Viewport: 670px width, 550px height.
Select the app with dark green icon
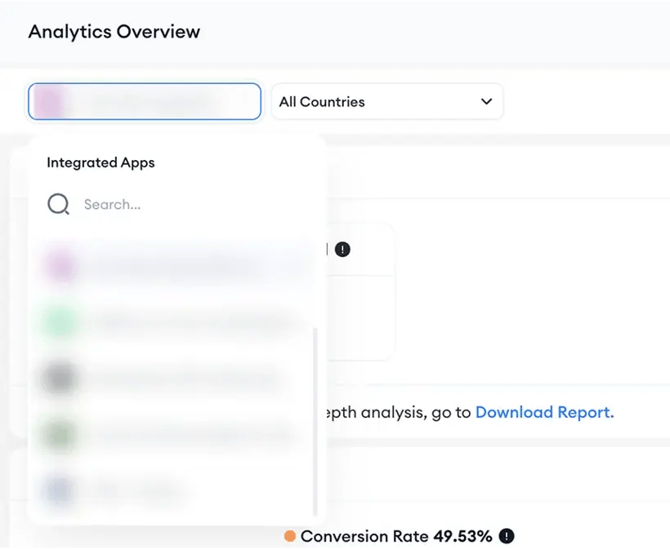(175, 435)
